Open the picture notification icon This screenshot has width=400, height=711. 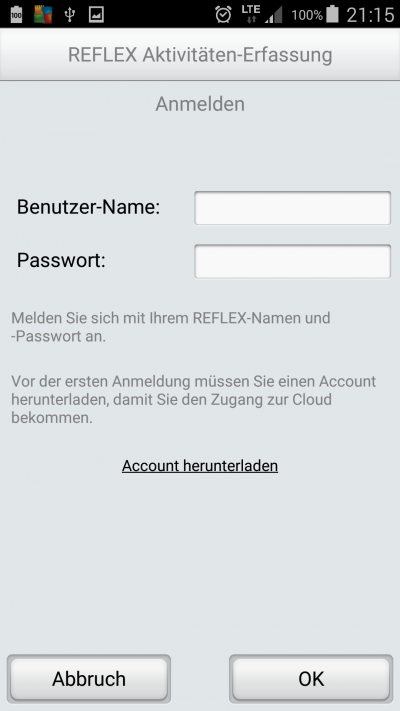click(96, 15)
